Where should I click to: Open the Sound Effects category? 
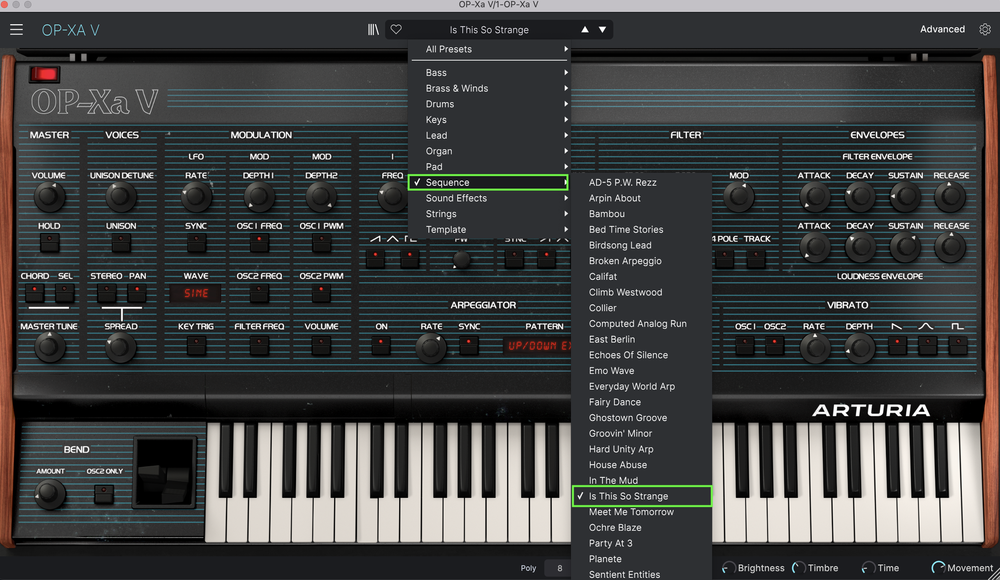490,198
